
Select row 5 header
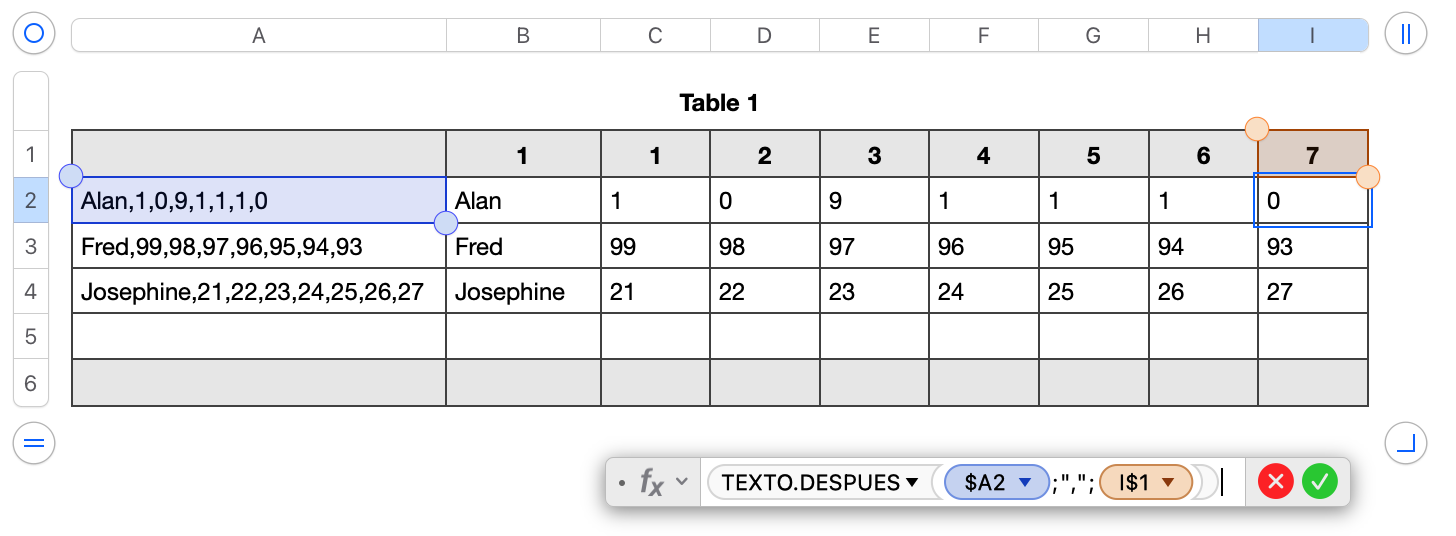pos(30,336)
